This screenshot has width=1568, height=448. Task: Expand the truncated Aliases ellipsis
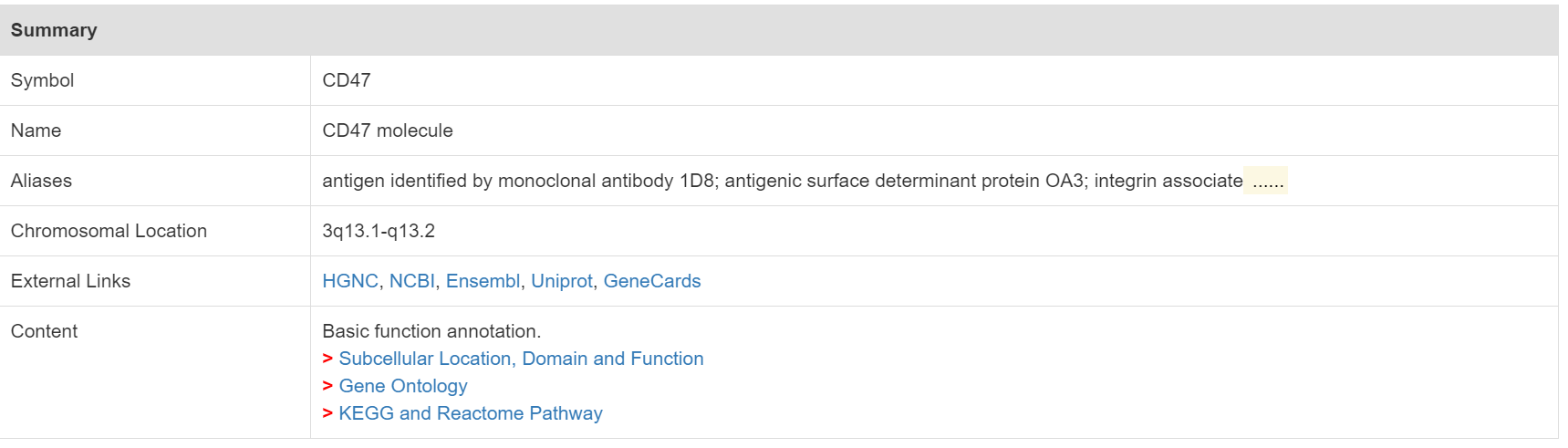(x=1266, y=181)
